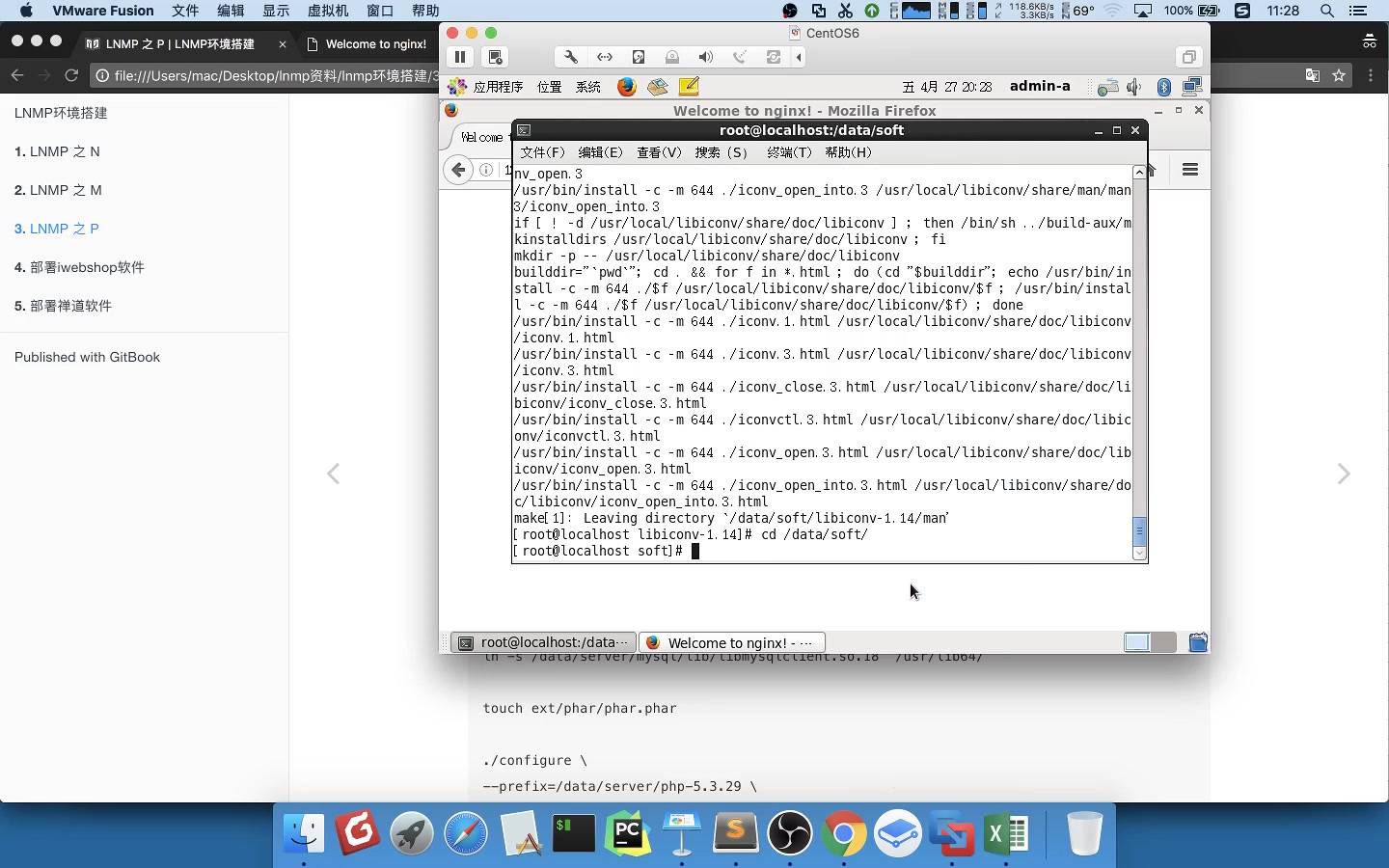This screenshot has width=1389, height=868.
Task: Take a VMware snapshot
Action: point(495,57)
